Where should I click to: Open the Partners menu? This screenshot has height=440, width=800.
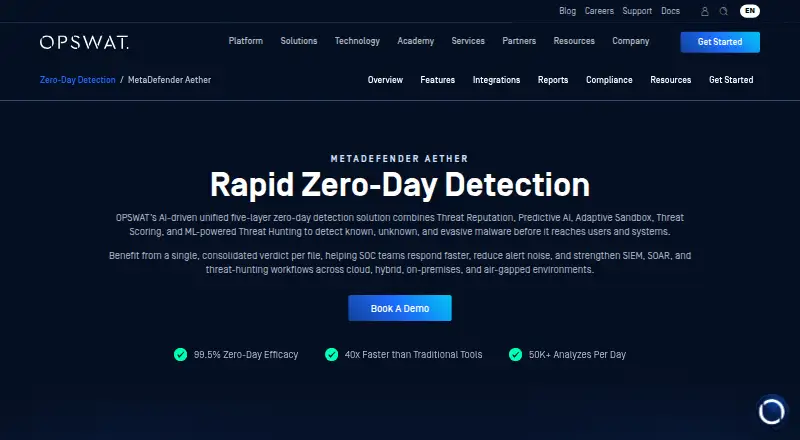click(519, 41)
